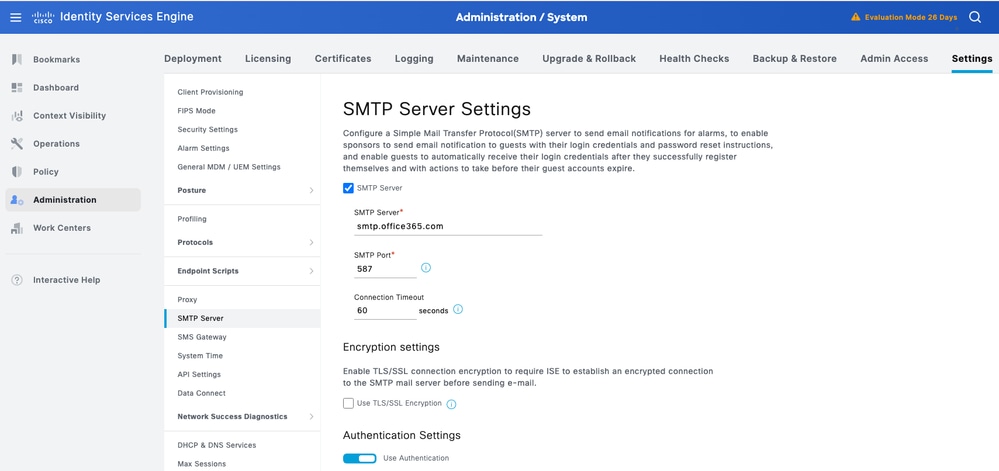Open Operations in the sidebar

tap(57, 143)
